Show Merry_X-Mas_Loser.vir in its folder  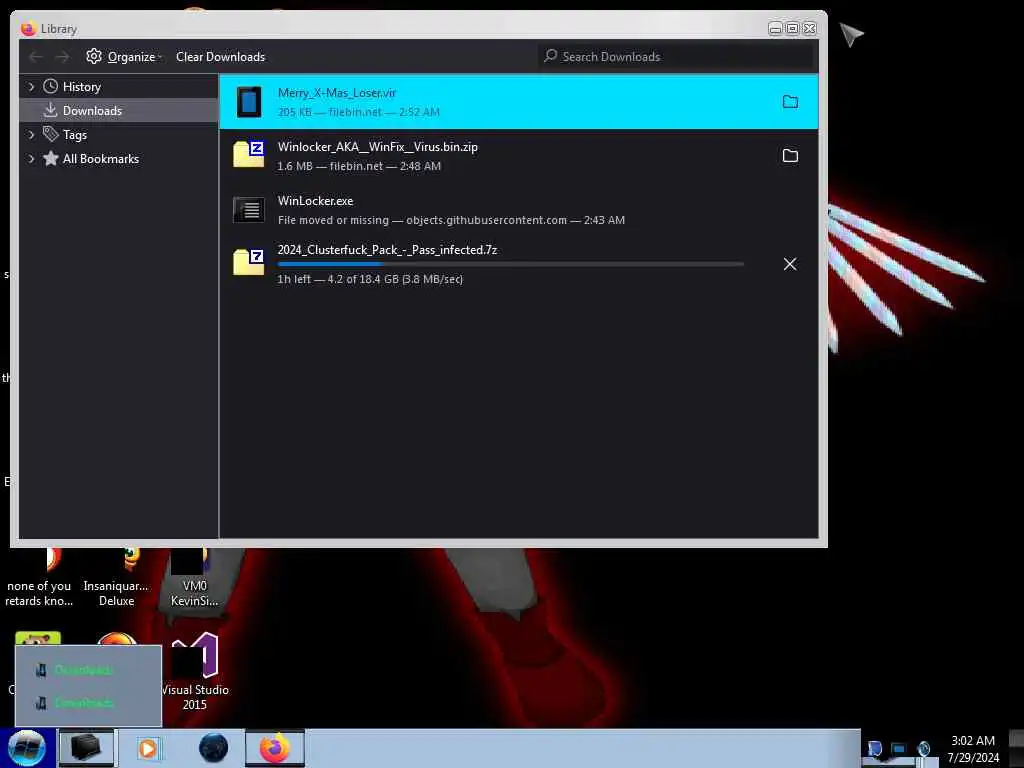[790, 102]
